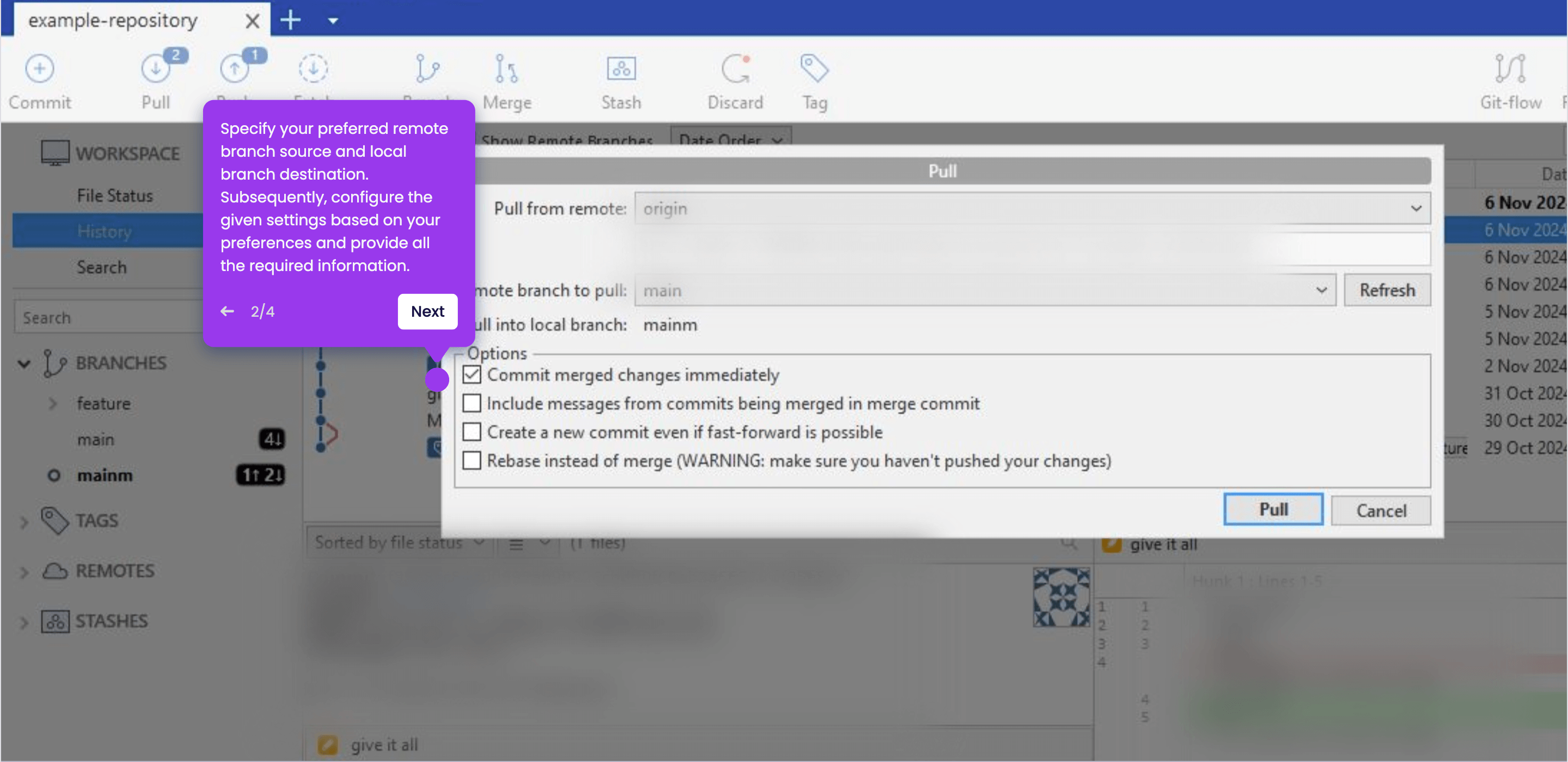
Task: Check Include messages from commits being merged
Action: click(x=471, y=403)
